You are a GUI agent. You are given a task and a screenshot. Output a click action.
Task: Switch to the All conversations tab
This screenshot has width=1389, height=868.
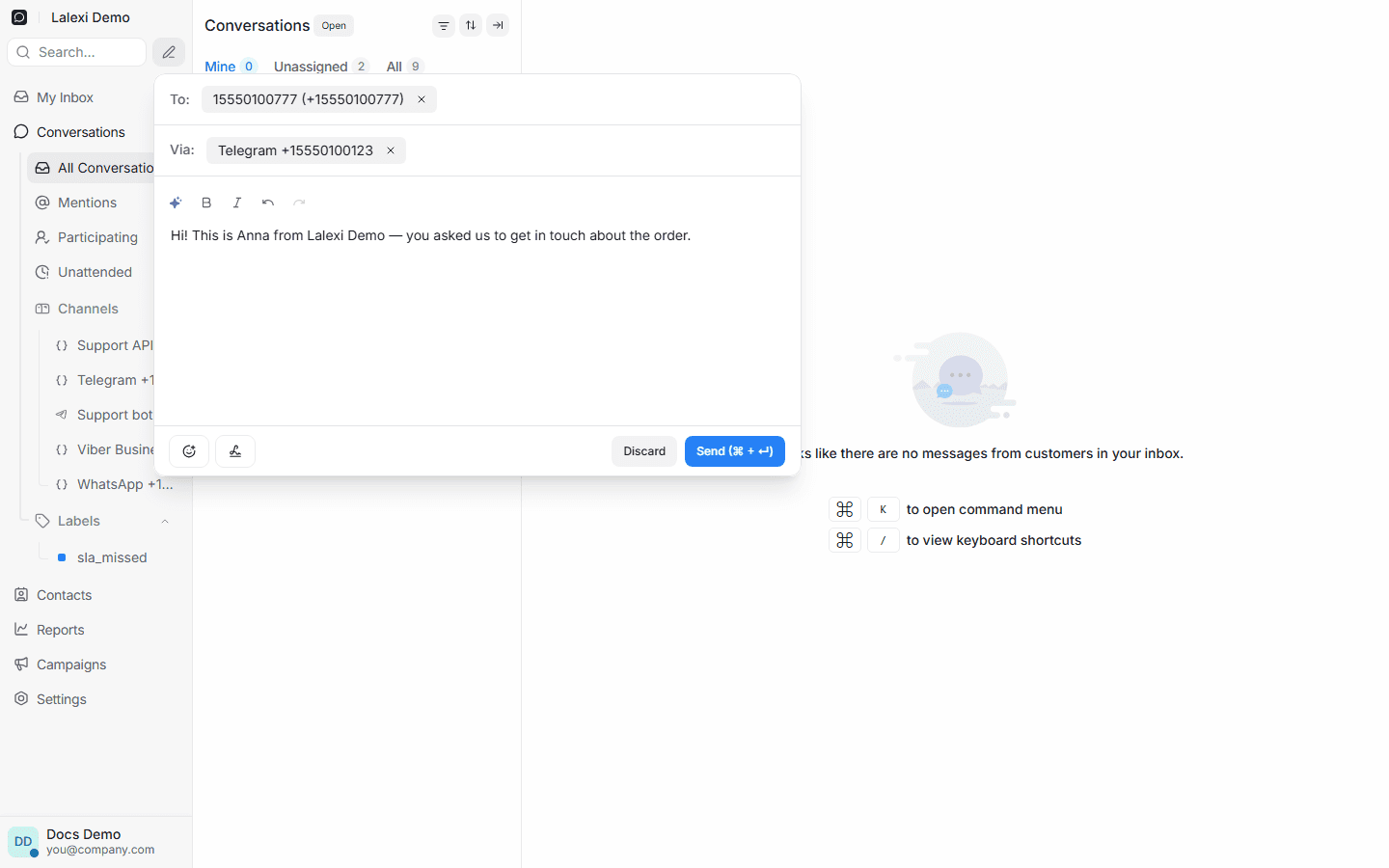coord(405,67)
